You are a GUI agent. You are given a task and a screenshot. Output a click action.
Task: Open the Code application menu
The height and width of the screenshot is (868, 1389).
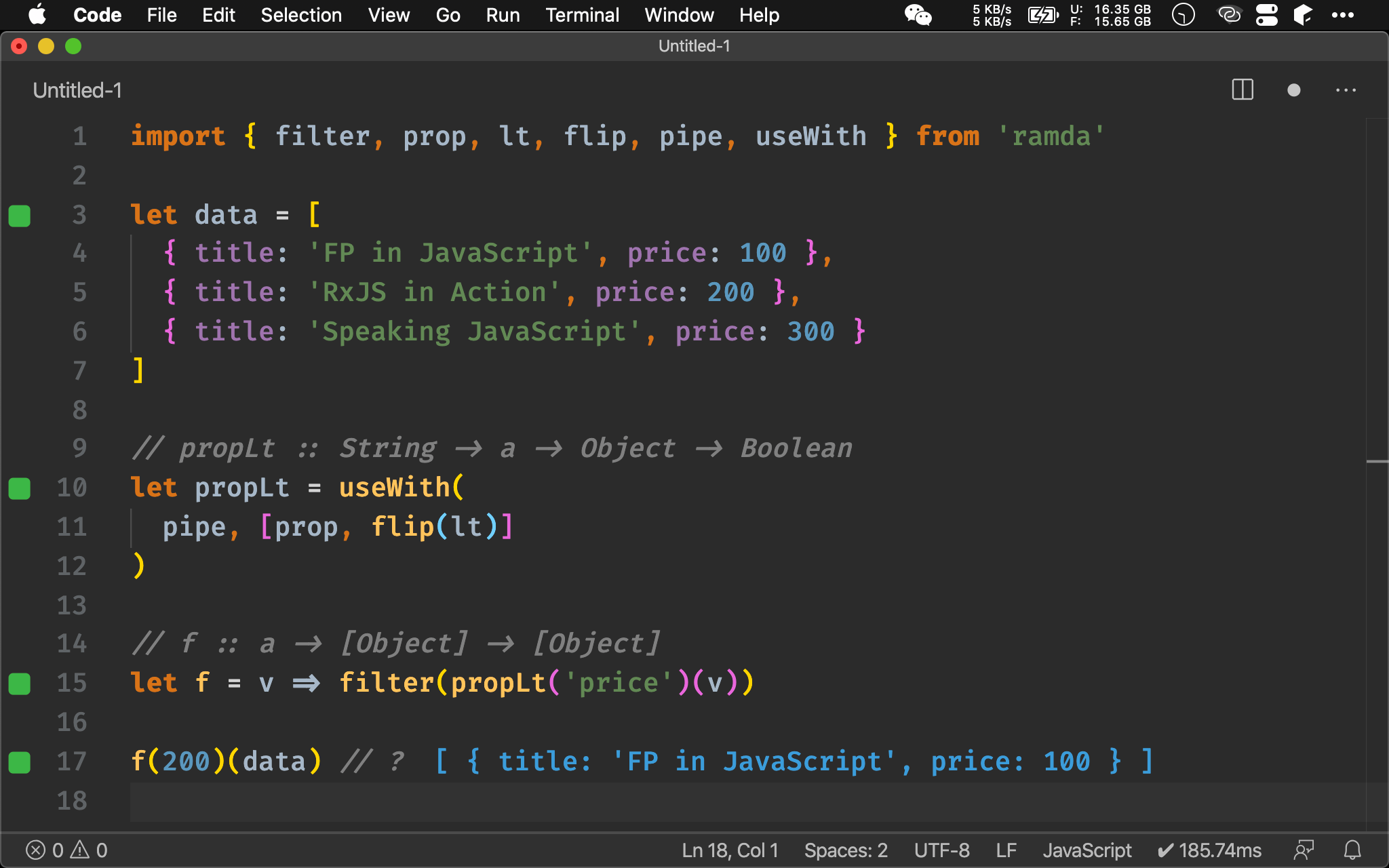click(x=97, y=15)
